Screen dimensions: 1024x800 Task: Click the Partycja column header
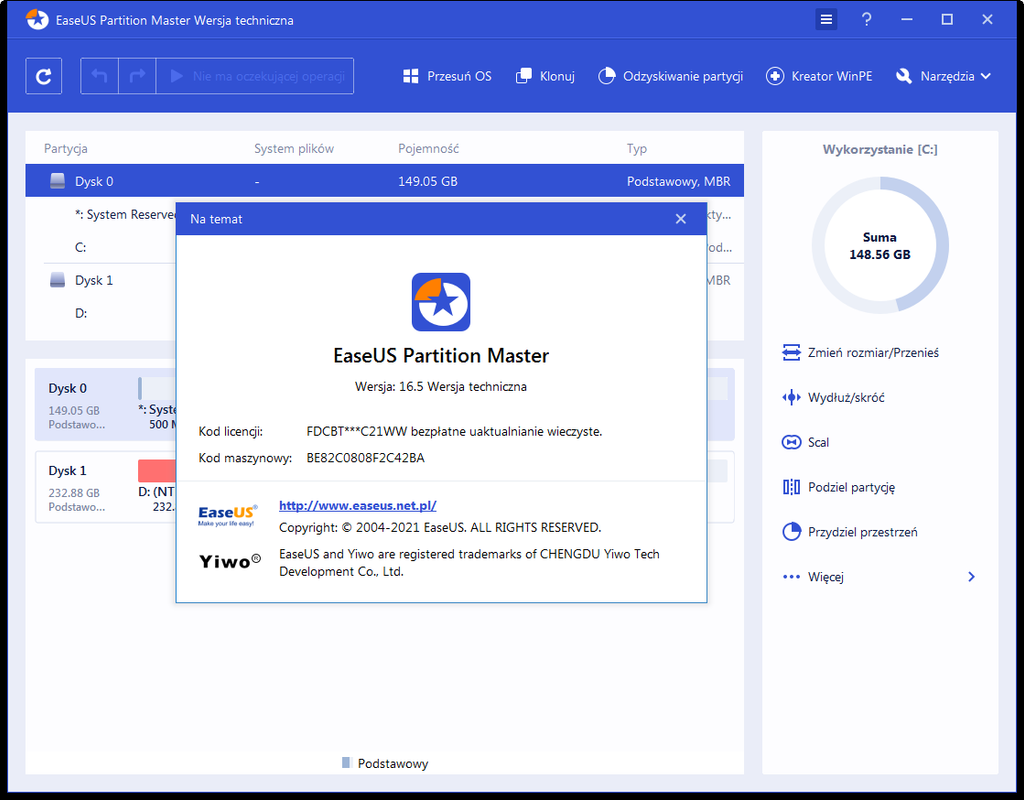point(65,149)
